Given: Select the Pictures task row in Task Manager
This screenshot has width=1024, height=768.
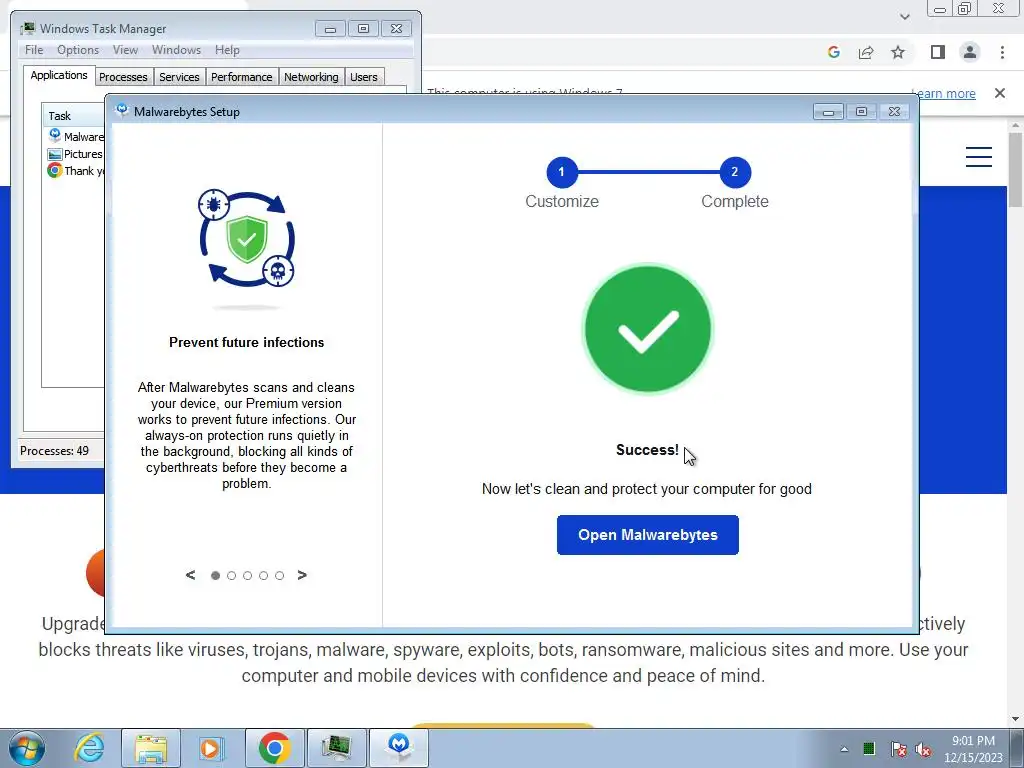Looking at the screenshot, I should click(x=75, y=153).
